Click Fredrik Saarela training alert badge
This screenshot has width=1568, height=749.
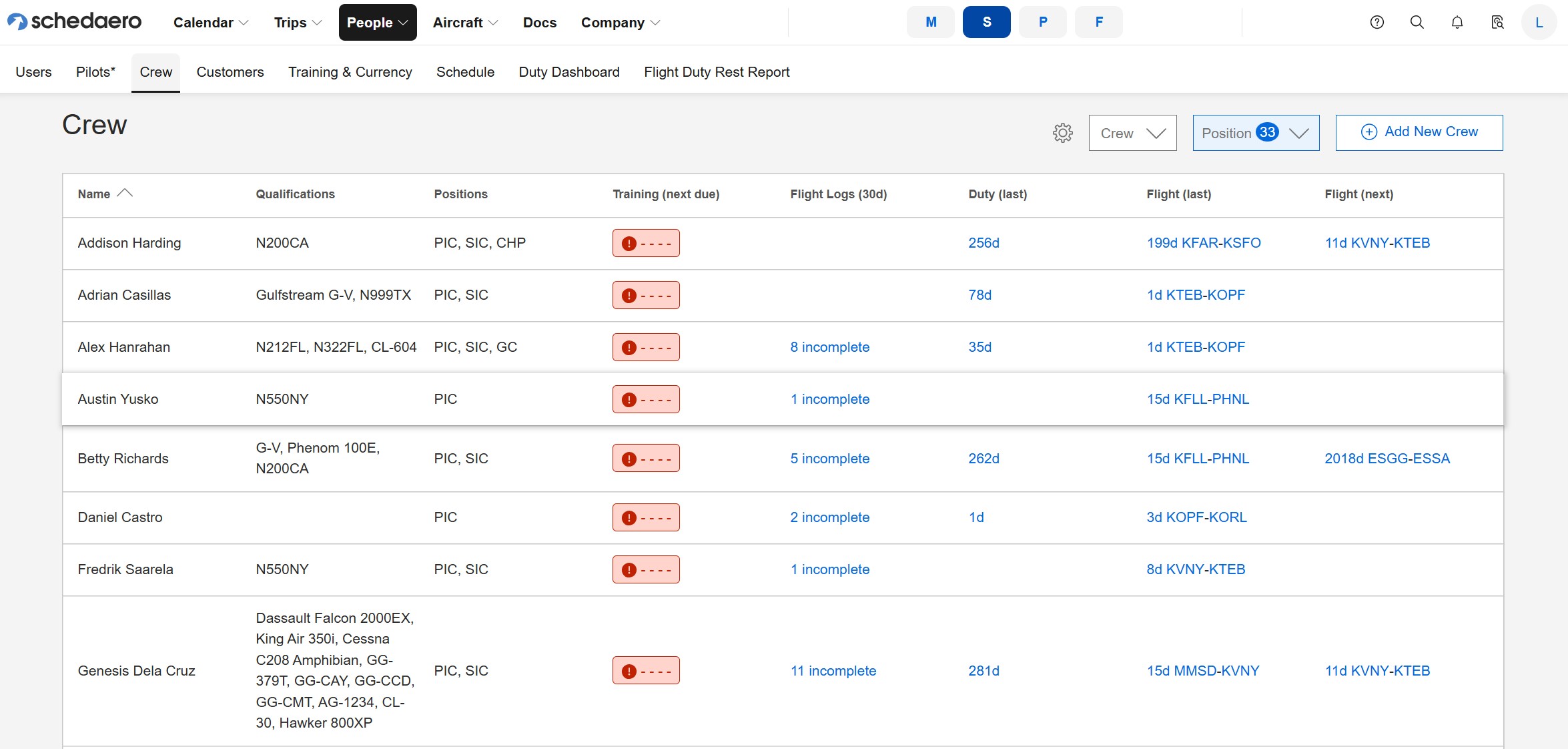tap(646, 569)
